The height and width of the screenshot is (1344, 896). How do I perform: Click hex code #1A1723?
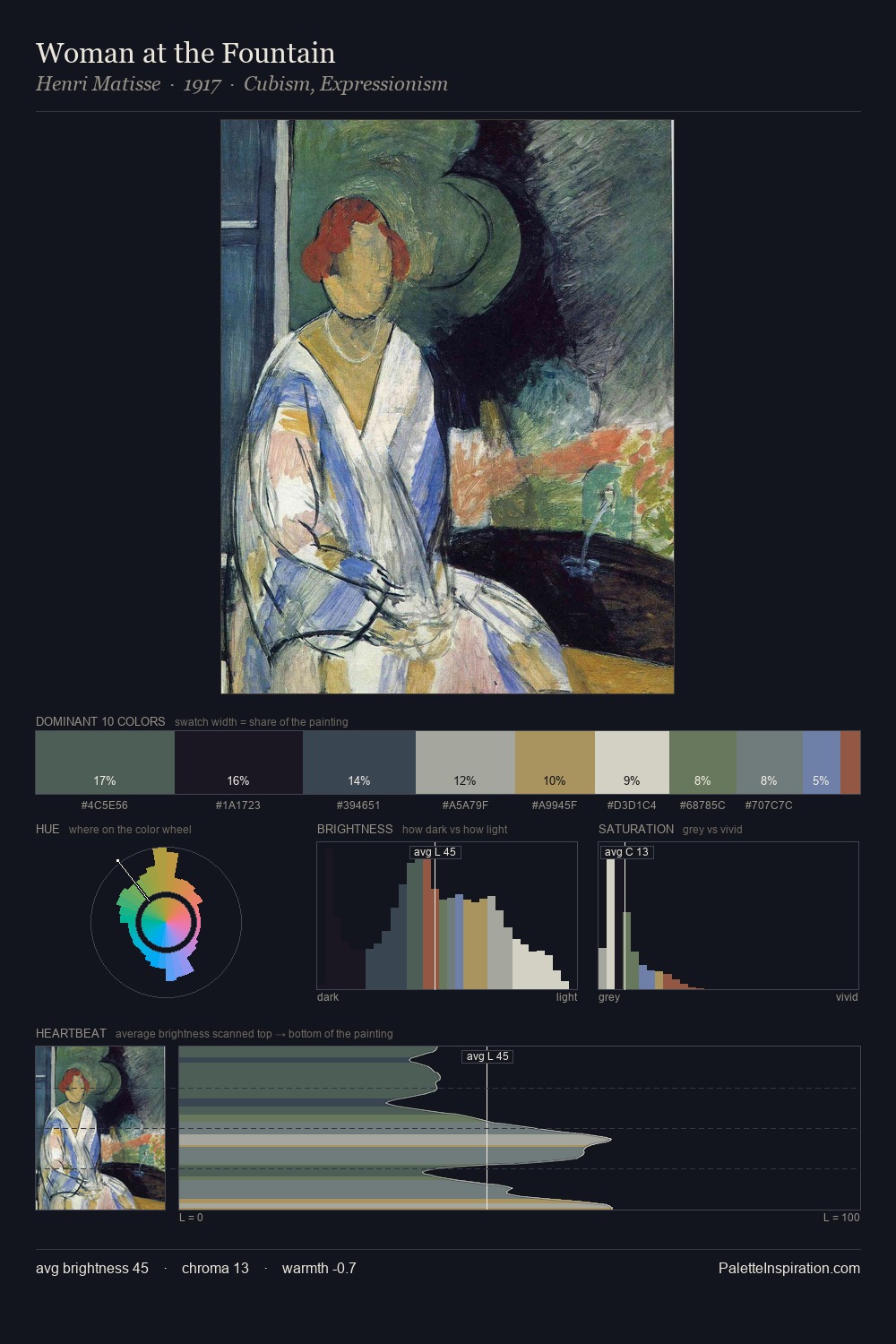[238, 806]
